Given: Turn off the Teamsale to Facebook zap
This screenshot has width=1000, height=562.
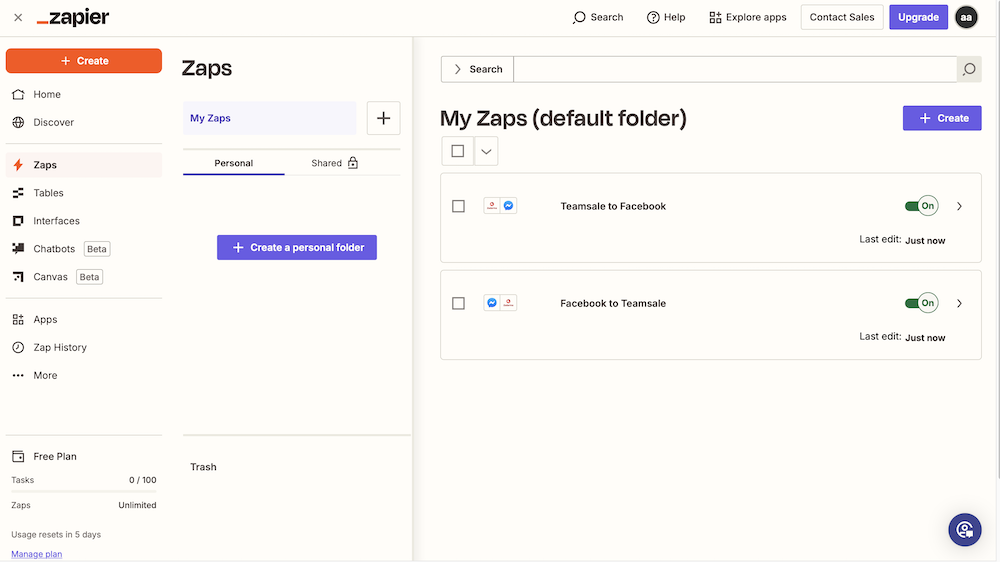Looking at the screenshot, I should (921, 206).
